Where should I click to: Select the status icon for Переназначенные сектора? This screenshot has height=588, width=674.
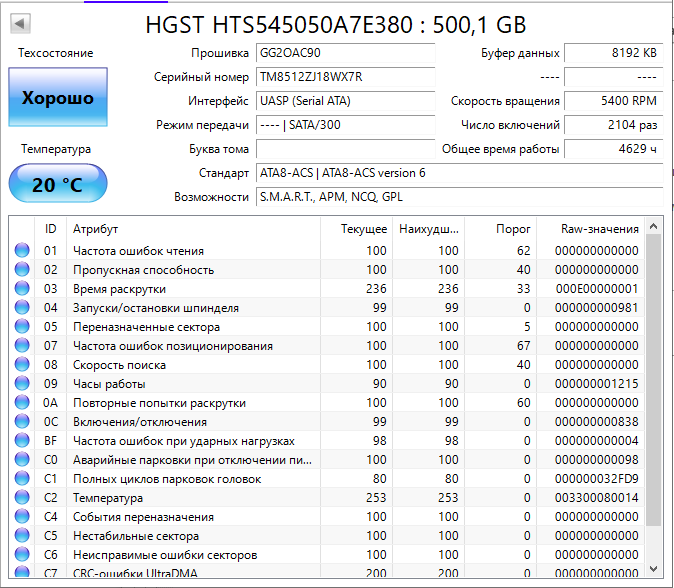coord(22,327)
